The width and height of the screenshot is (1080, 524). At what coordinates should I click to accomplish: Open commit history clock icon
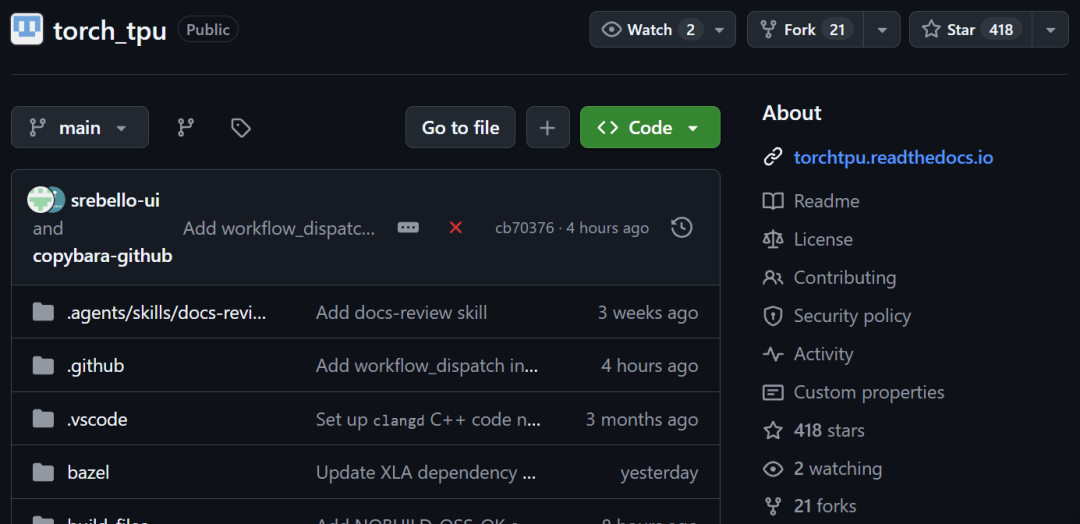[x=682, y=227]
